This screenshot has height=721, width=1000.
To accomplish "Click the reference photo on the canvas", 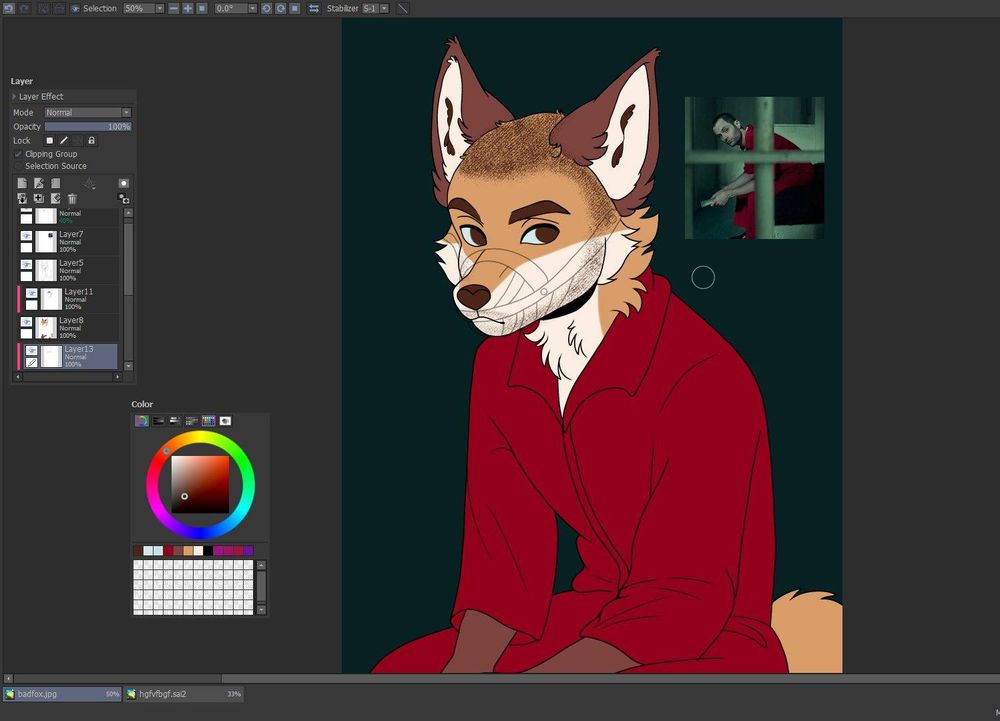I will point(754,168).
